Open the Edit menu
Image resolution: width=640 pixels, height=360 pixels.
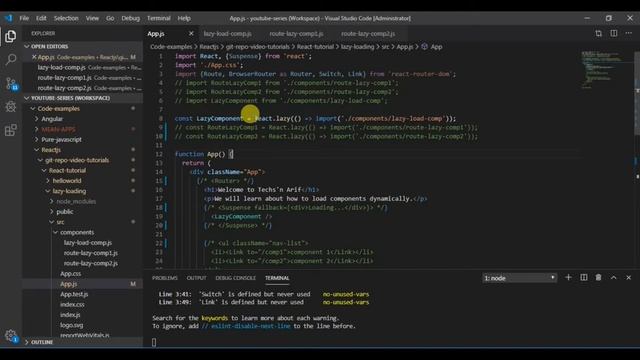[41, 18]
